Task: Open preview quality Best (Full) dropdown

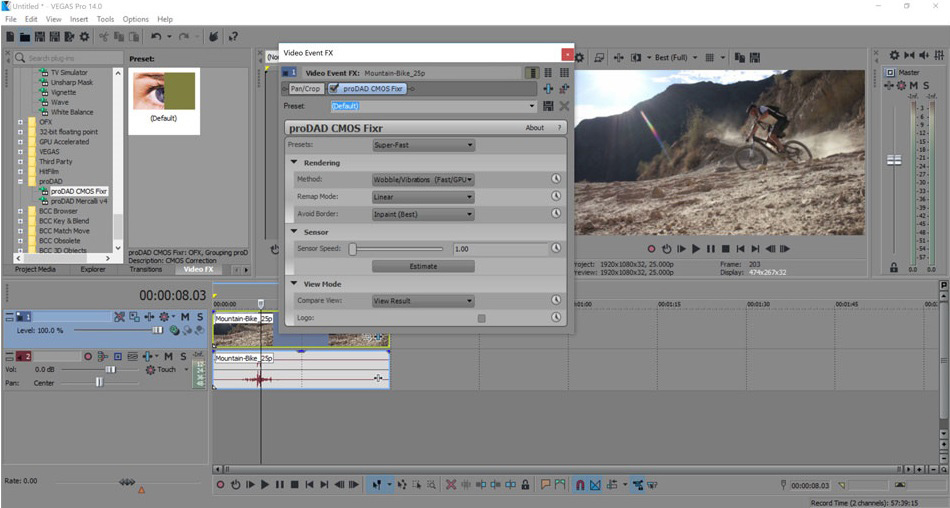Action: [x=676, y=58]
